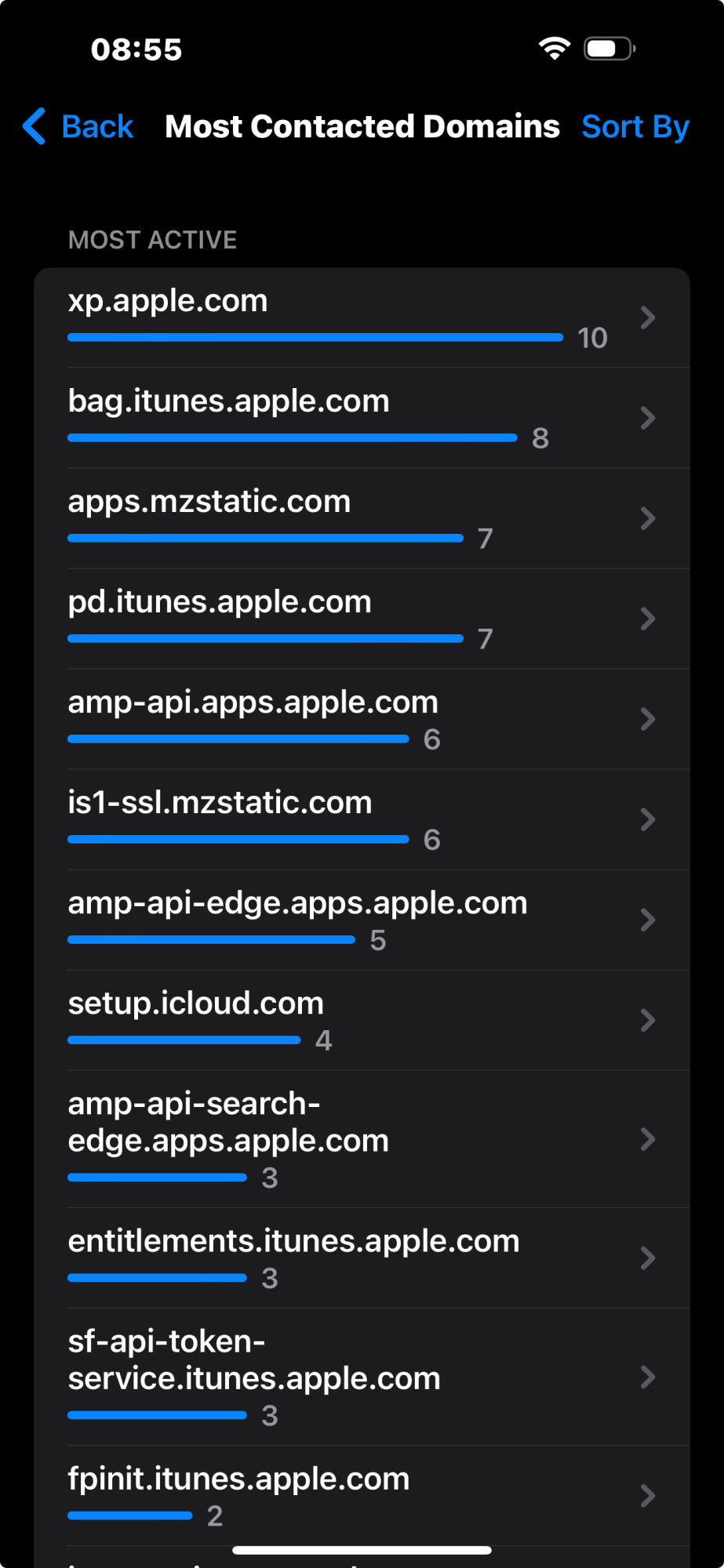Tap the home indicator bar
This screenshot has height=1568, width=724.
click(362, 1550)
